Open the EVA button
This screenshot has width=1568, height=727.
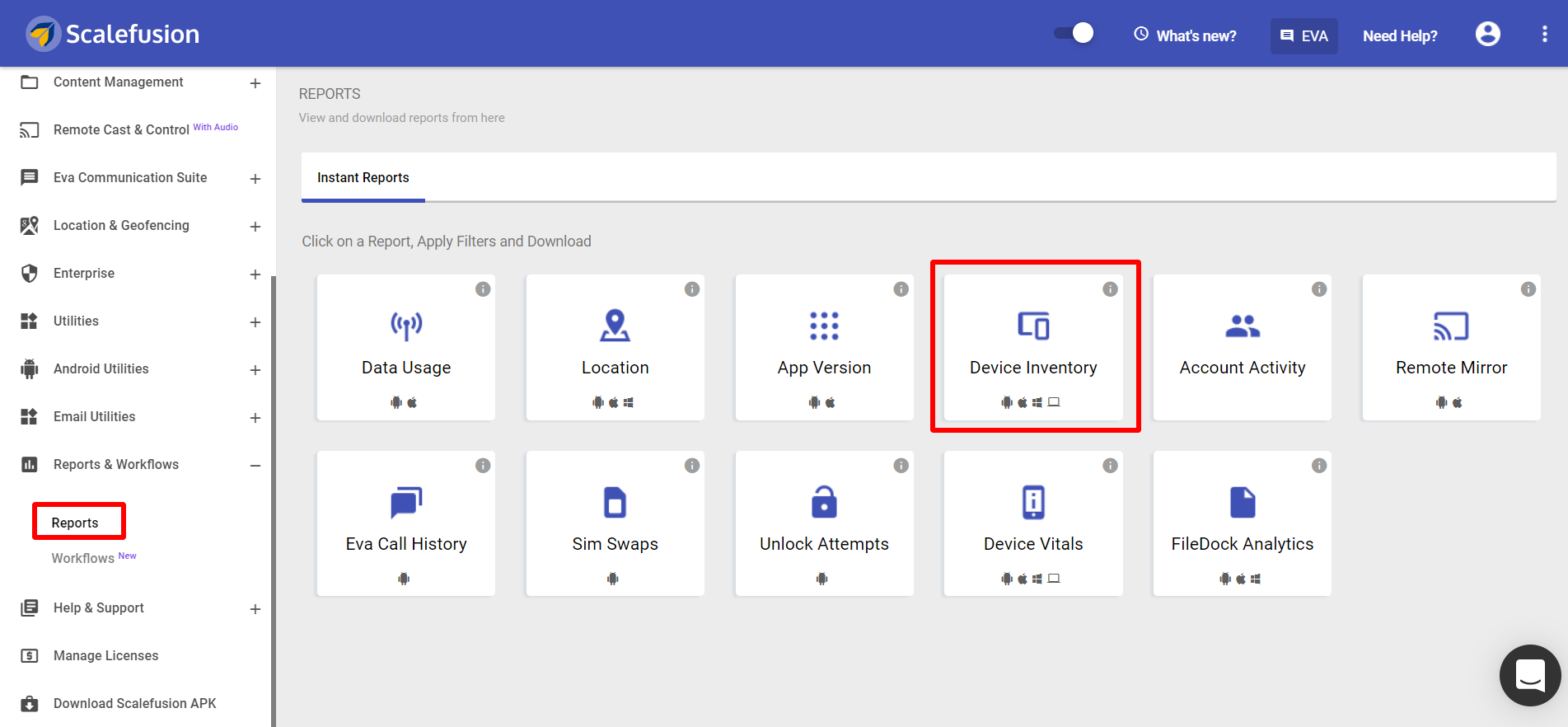(1304, 36)
